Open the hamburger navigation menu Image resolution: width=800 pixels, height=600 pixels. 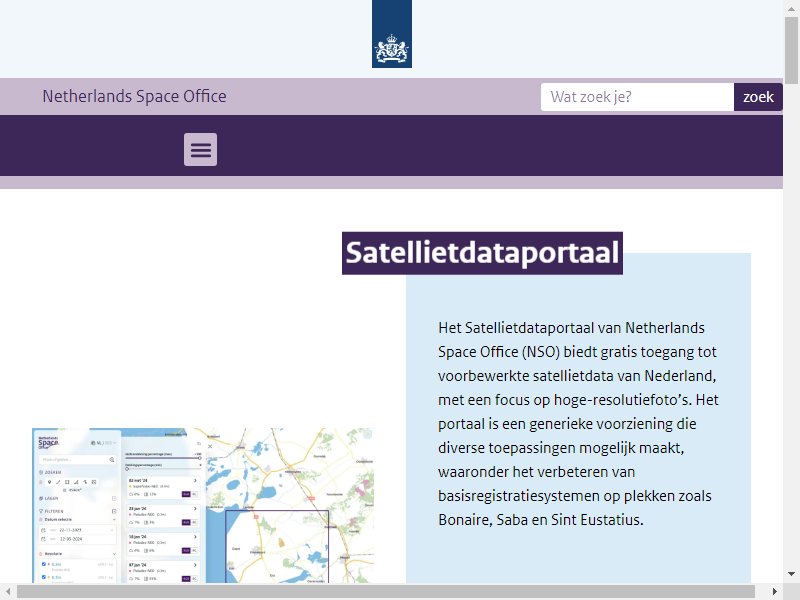click(201, 149)
